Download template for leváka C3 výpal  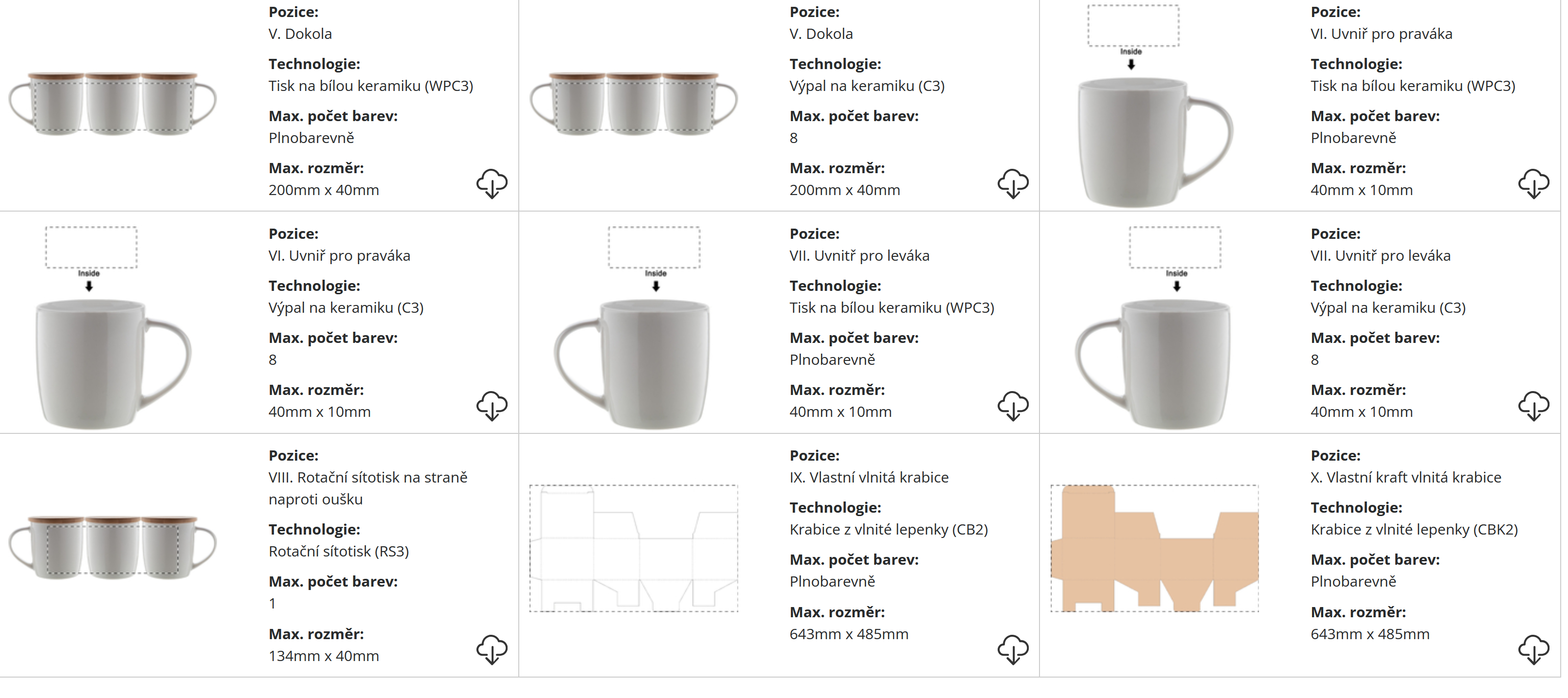pyautogui.click(x=1533, y=405)
